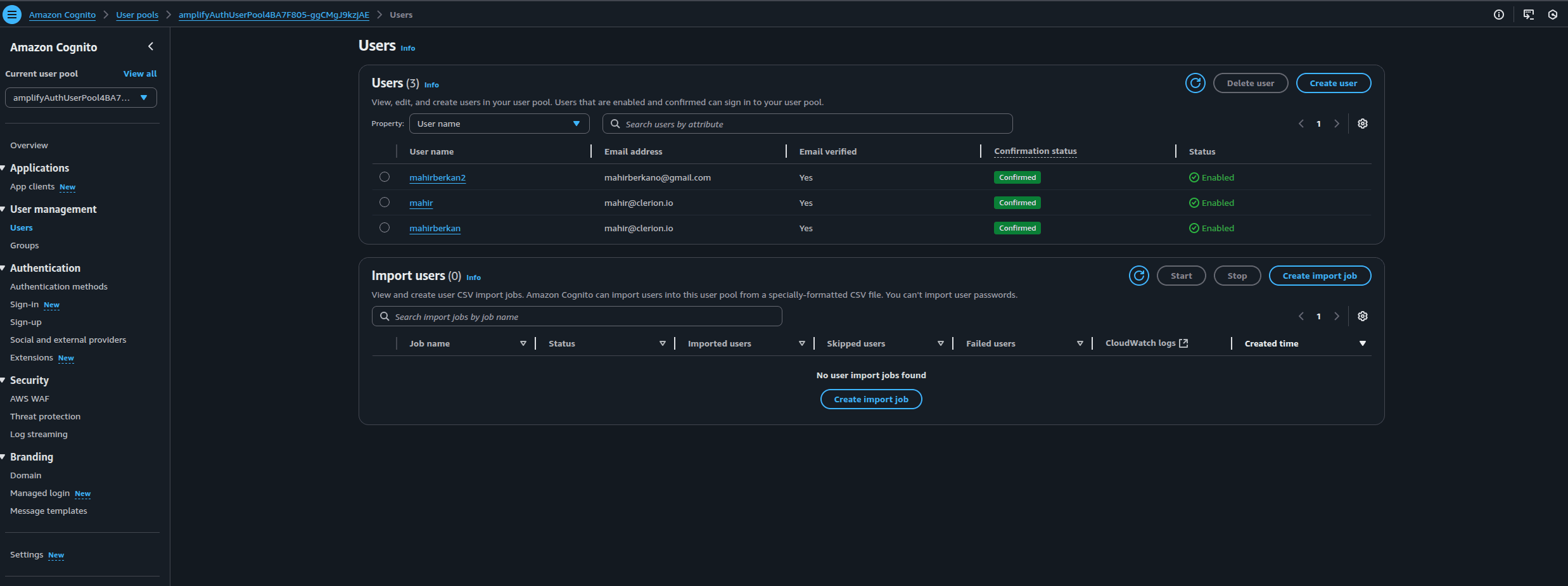Click the Delete user button
This screenshot has height=586, width=1568.
(x=1251, y=83)
